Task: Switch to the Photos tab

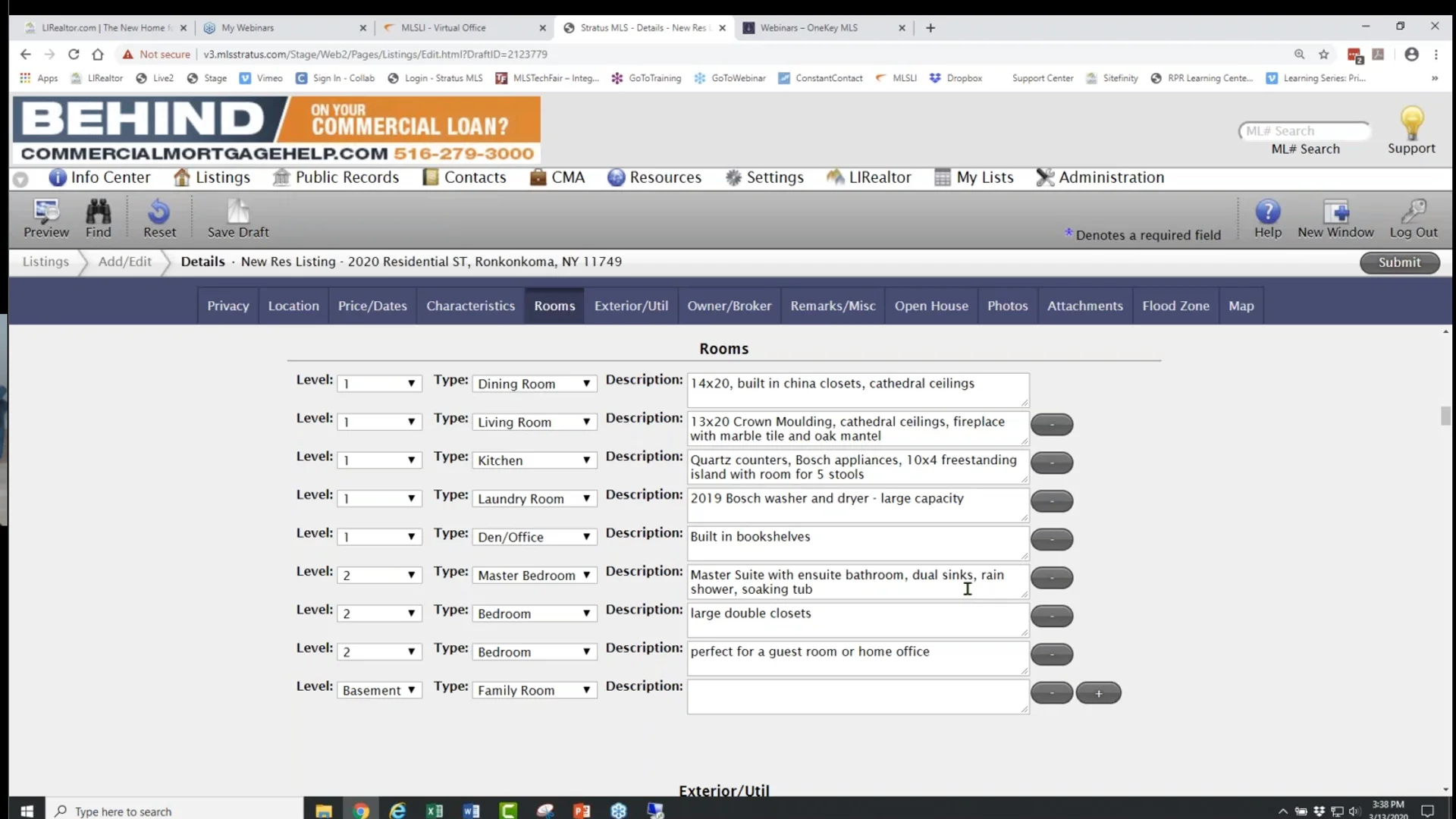Action: [x=1007, y=306]
